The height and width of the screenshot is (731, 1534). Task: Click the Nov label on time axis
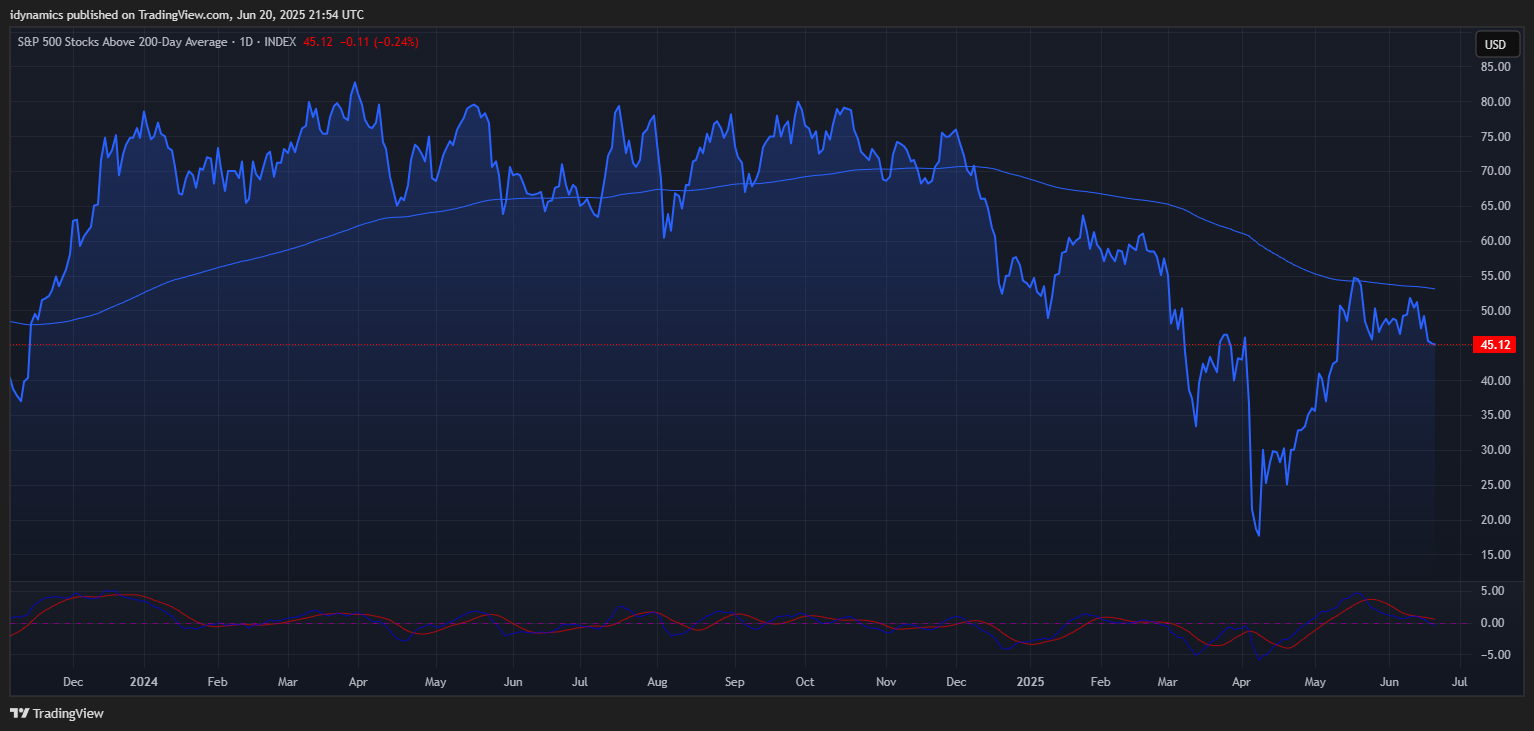coord(885,682)
